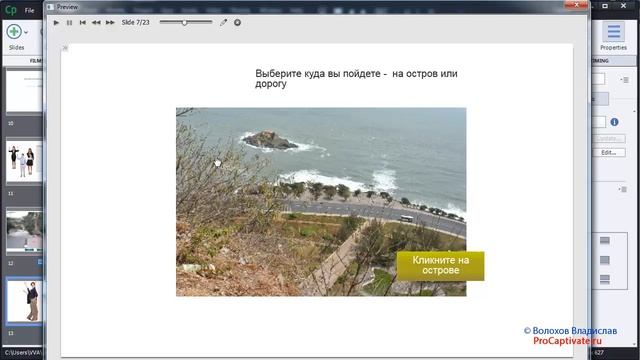
Task: Click the Preview window title icon
Action: click(50, 7)
